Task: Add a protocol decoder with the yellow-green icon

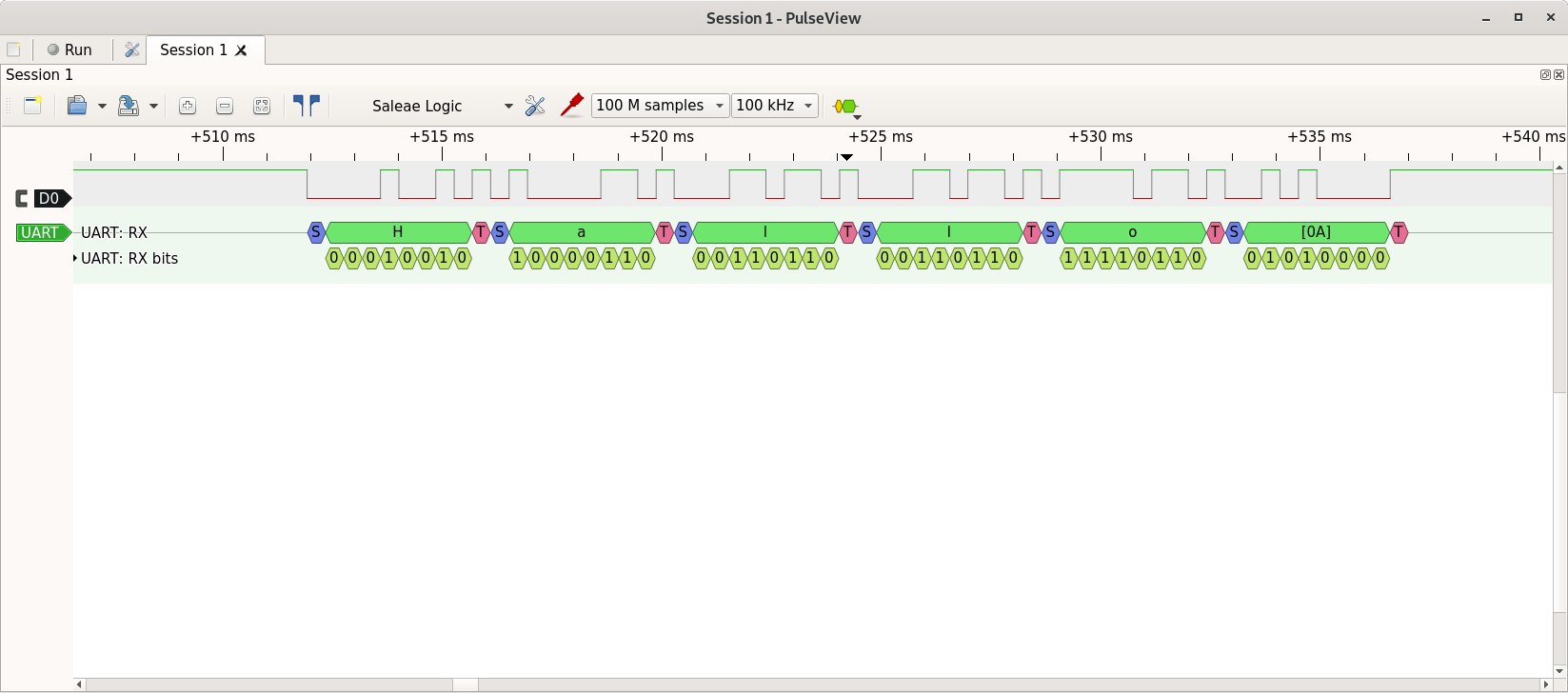Action: coord(845,107)
